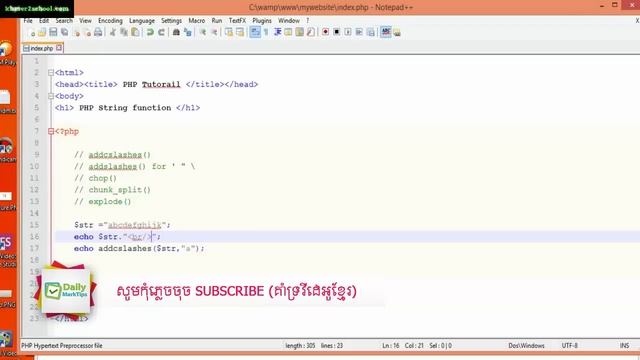Image resolution: width=640 pixels, height=360 pixels.
Task: Toggle Word wrap in toolbar
Action: (x=255, y=32)
